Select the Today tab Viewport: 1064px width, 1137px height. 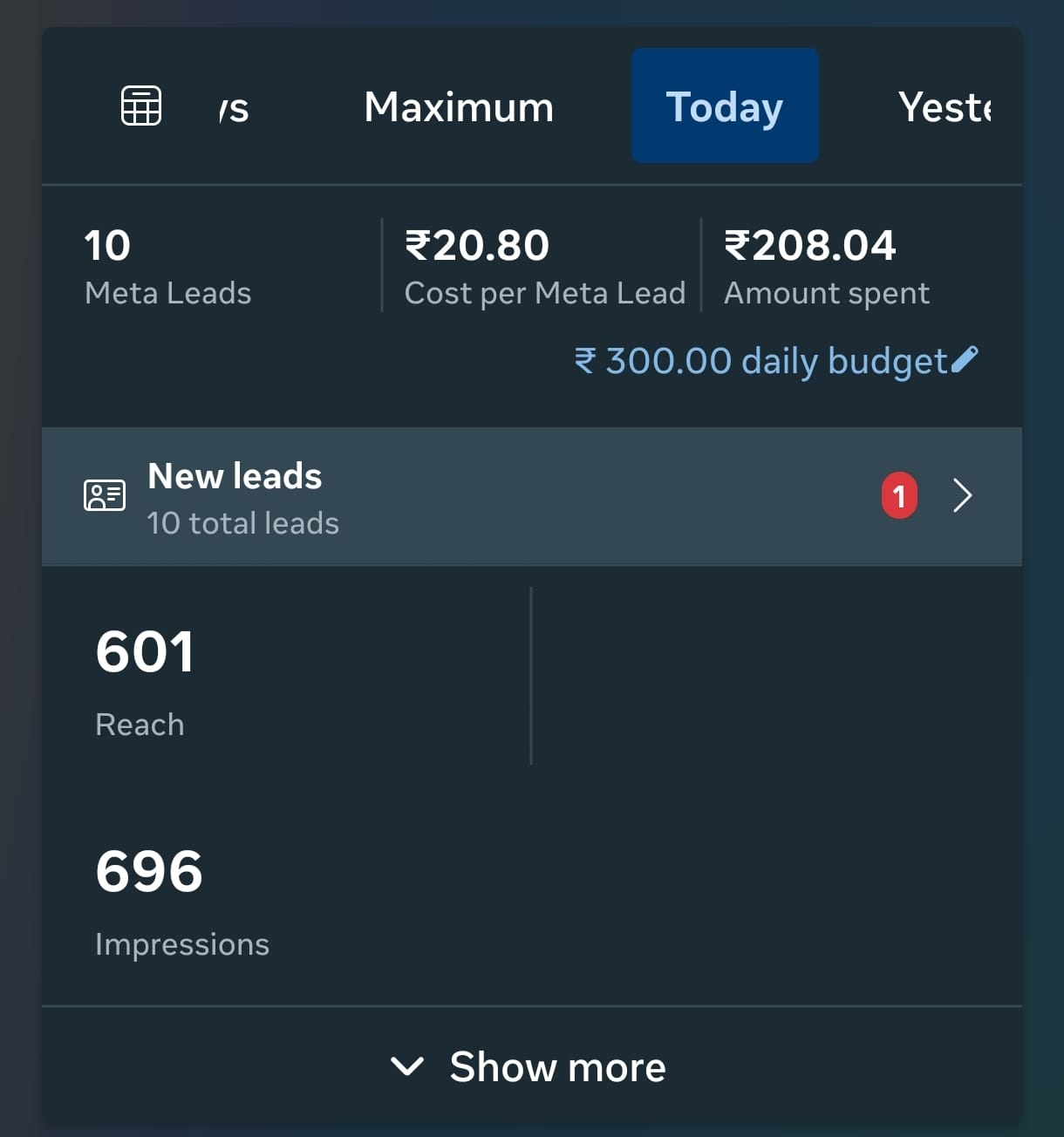[724, 106]
